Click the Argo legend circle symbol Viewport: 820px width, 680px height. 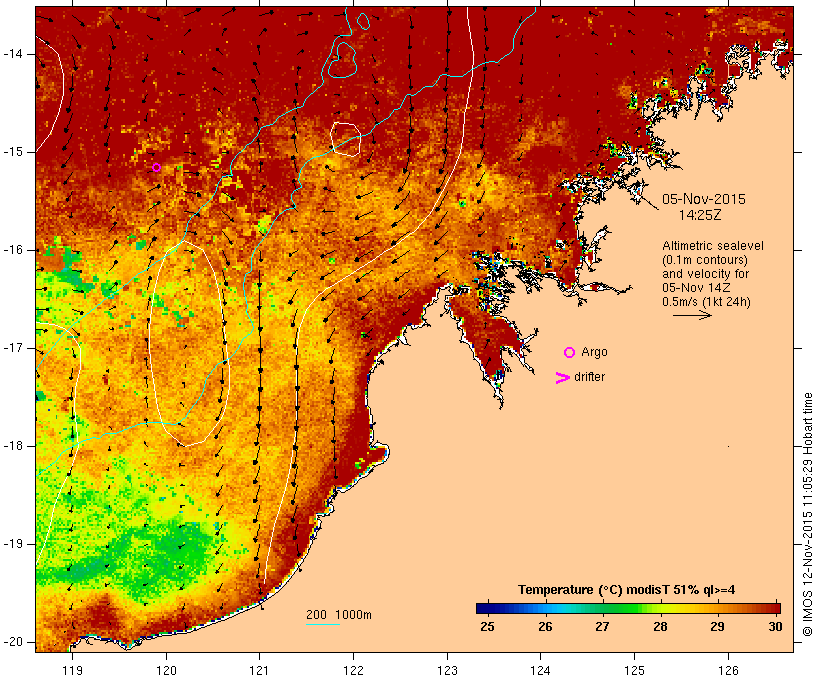pyautogui.click(x=570, y=352)
